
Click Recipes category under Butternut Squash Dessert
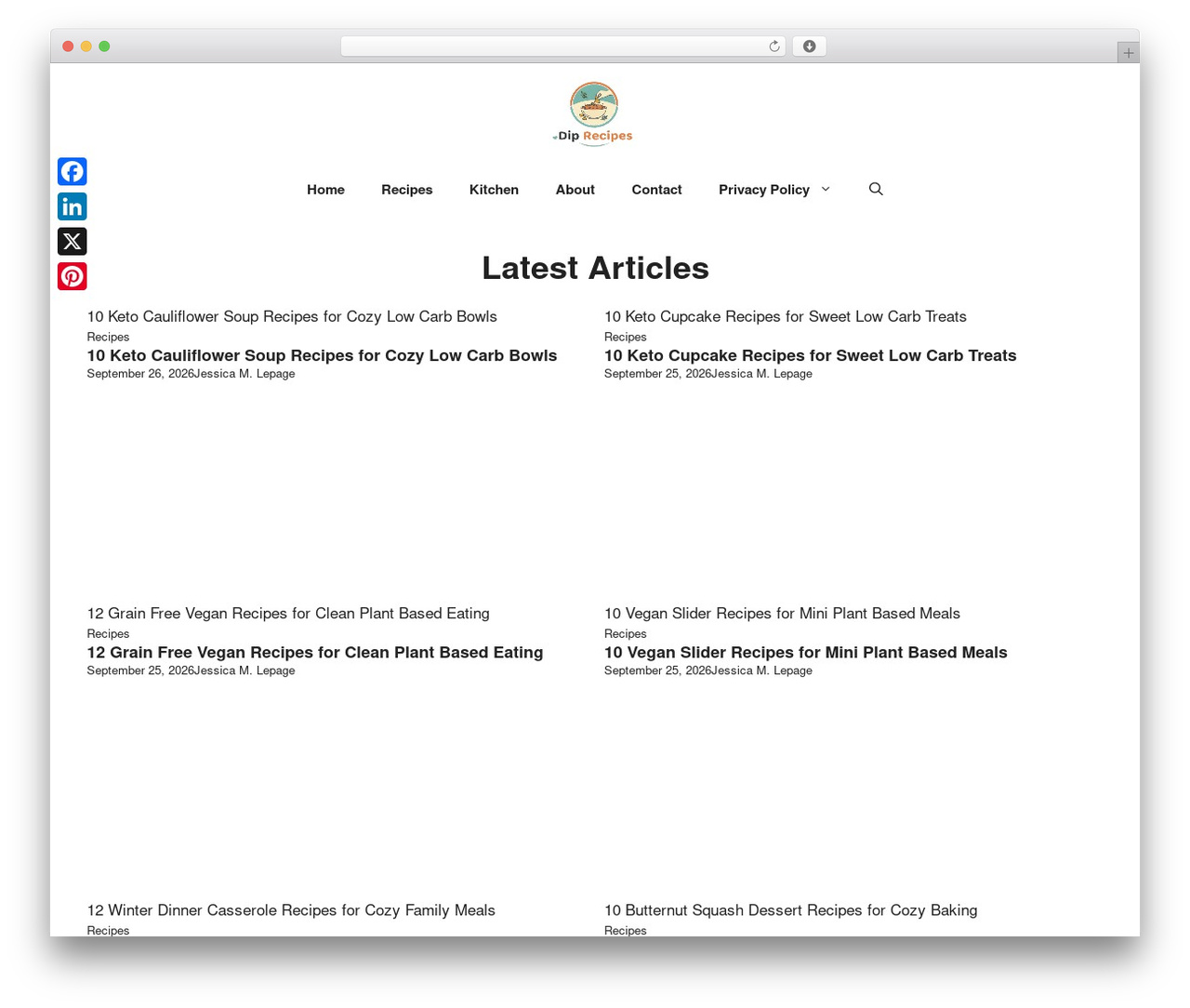[x=625, y=930]
